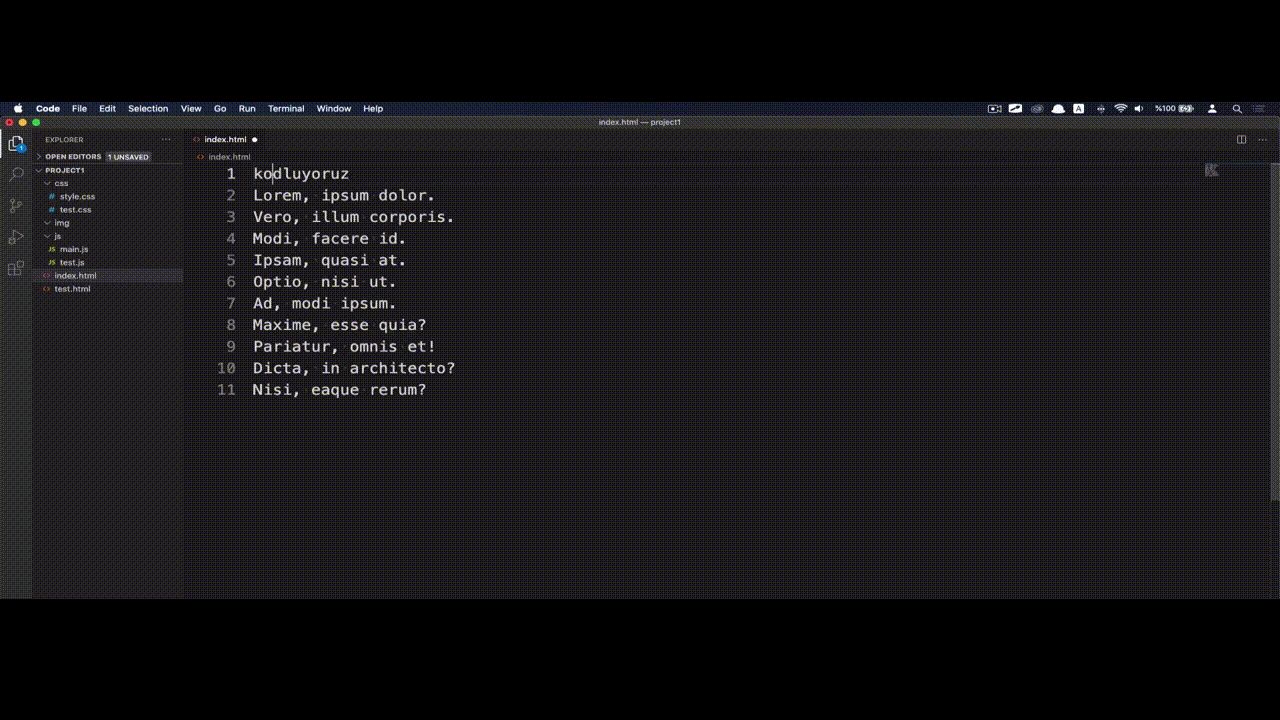This screenshot has width=1280, height=720.
Task: Open Explorer panel more actions ellipsis
Action: [x=166, y=140]
